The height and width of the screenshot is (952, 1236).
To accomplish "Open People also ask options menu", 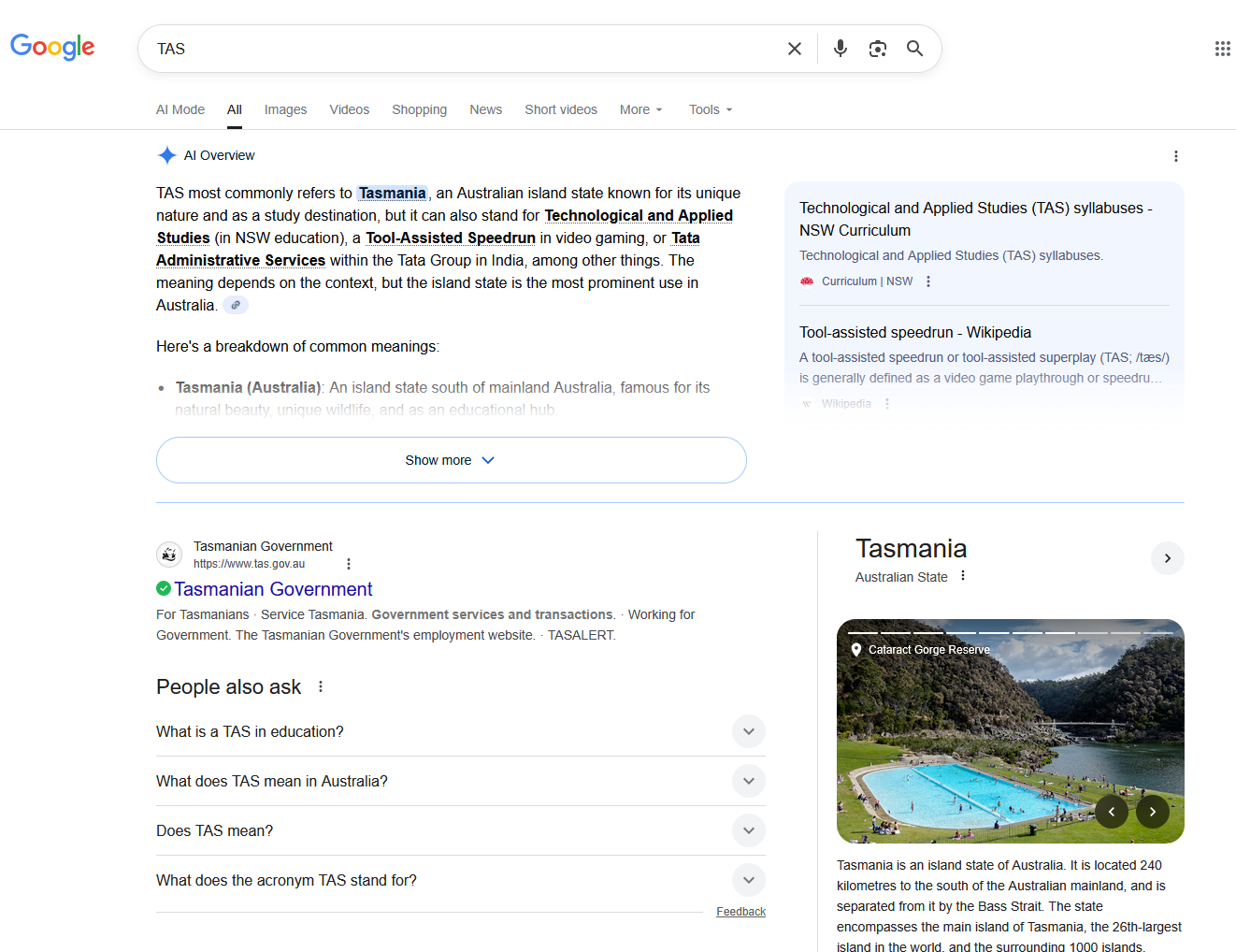I will point(321,686).
